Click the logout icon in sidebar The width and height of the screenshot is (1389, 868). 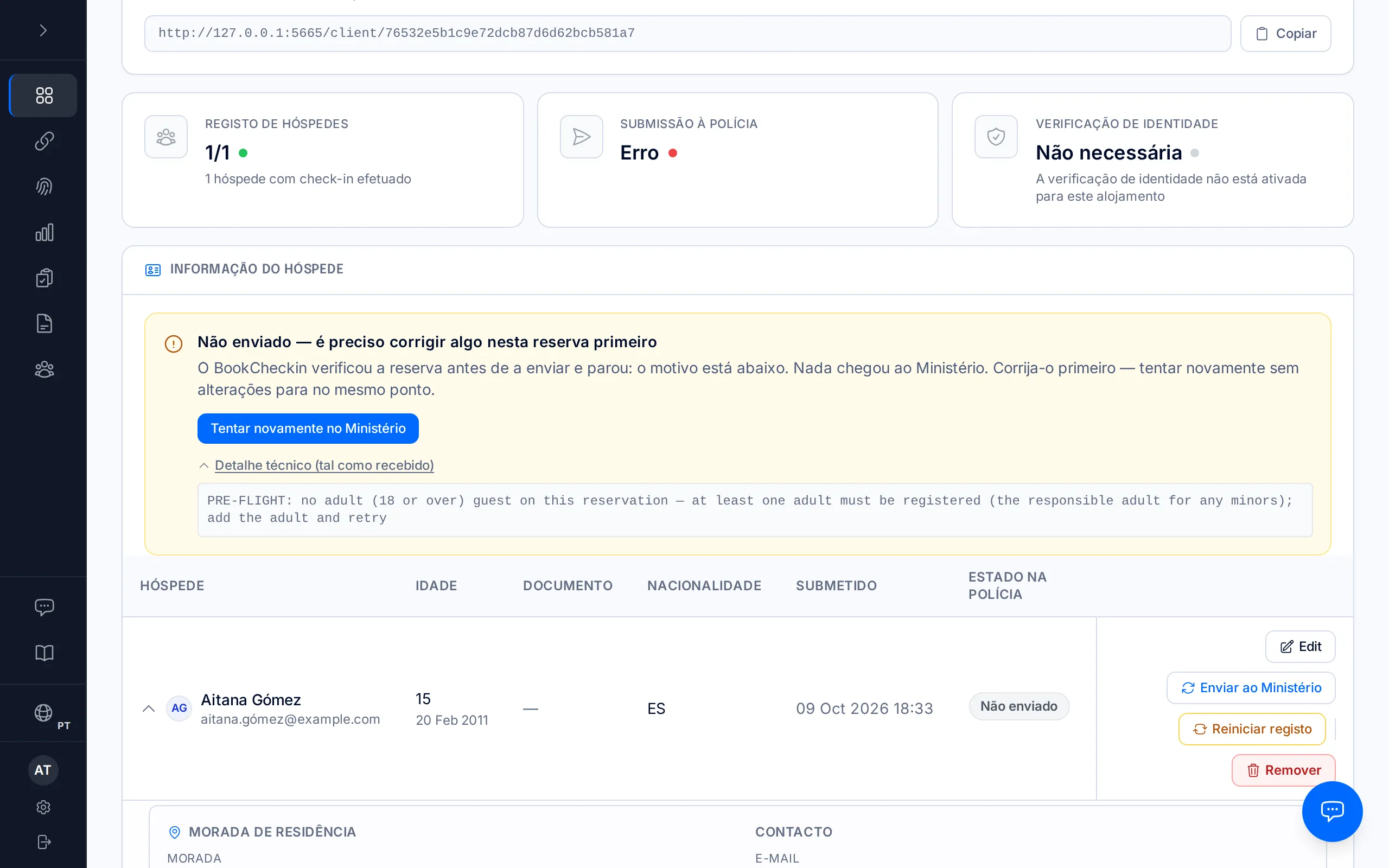tap(43, 841)
